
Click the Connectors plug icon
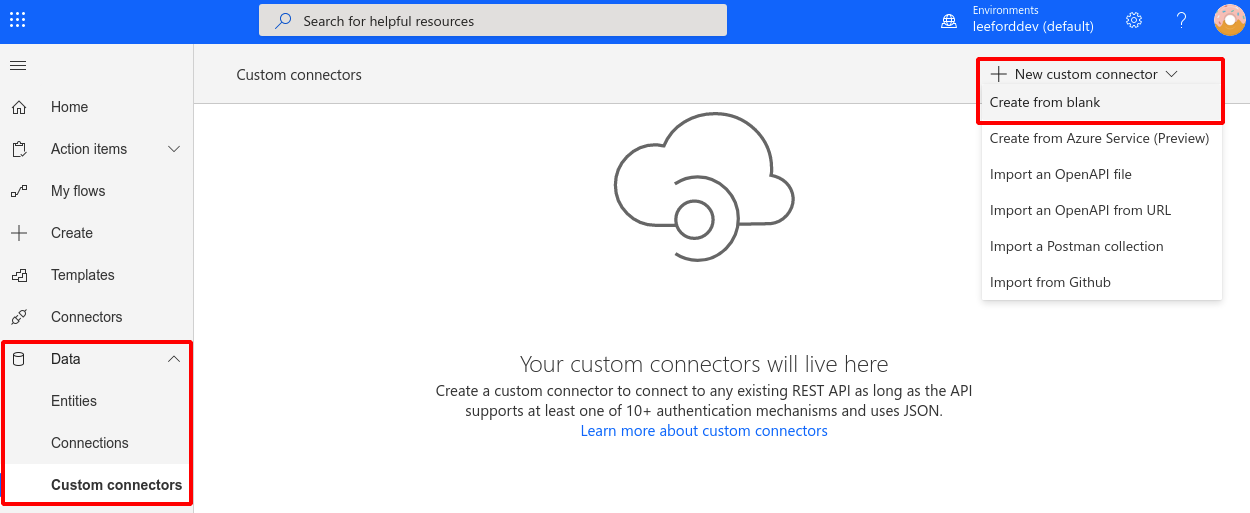point(19,317)
